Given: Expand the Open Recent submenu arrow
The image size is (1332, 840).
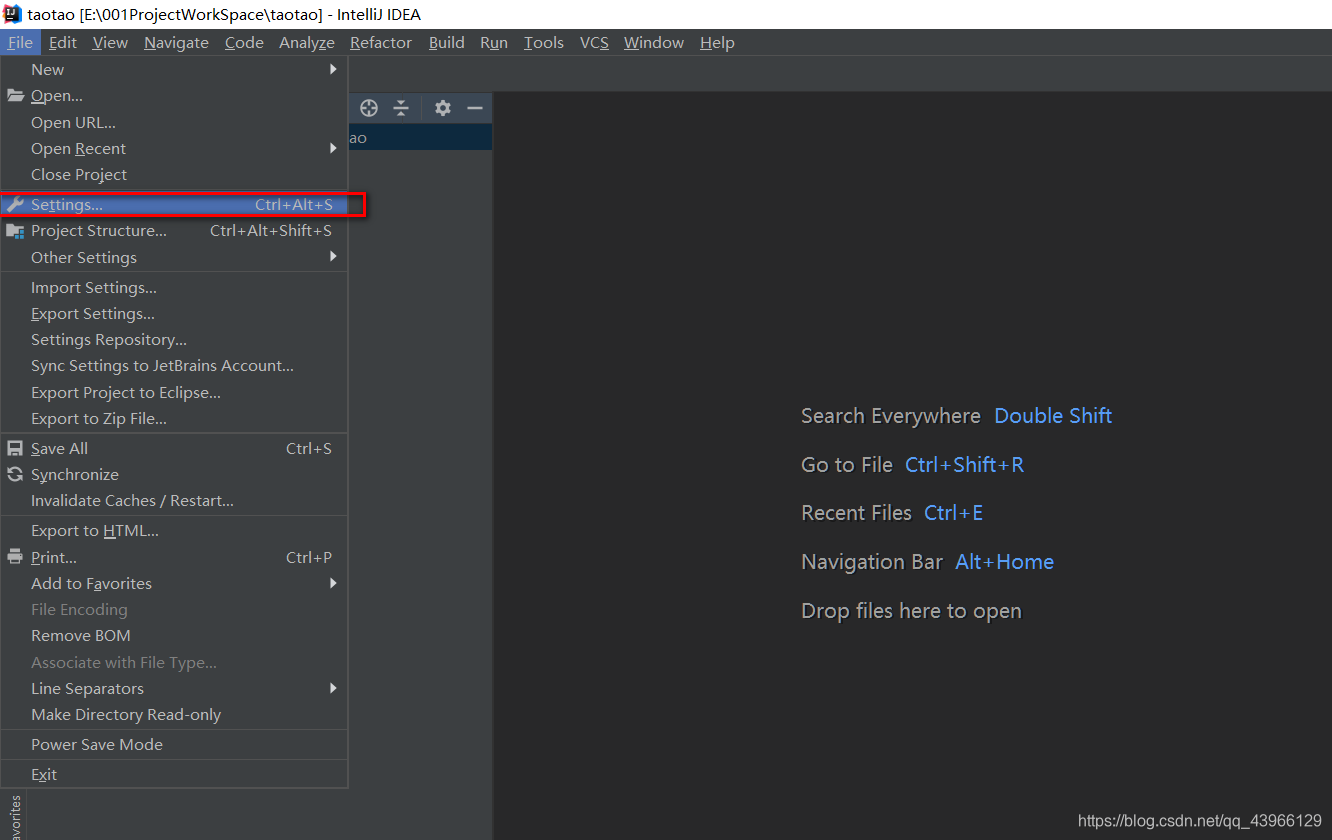Looking at the screenshot, I should pyautogui.click(x=334, y=148).
